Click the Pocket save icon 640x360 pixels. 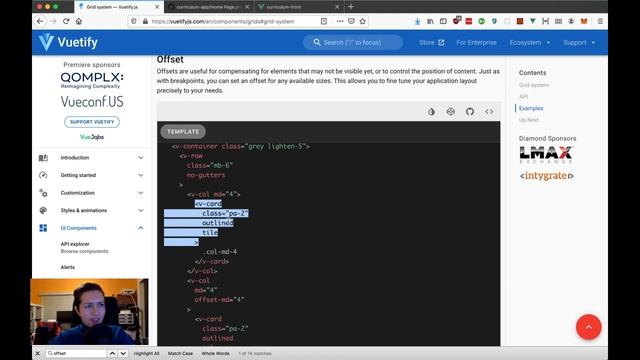point(351,21)
